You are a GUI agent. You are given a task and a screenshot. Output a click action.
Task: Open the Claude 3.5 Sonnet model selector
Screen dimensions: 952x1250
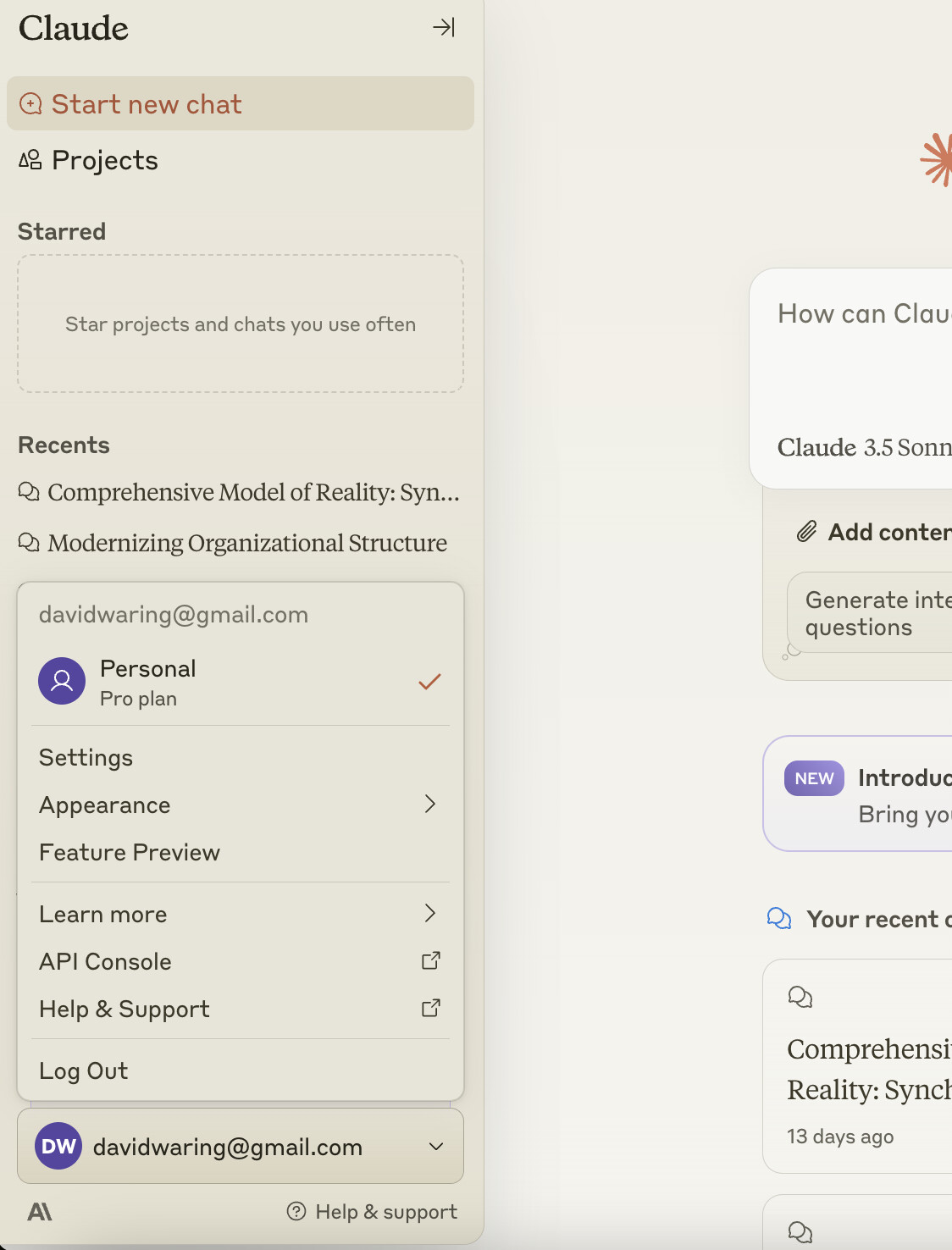pos(865,447)
